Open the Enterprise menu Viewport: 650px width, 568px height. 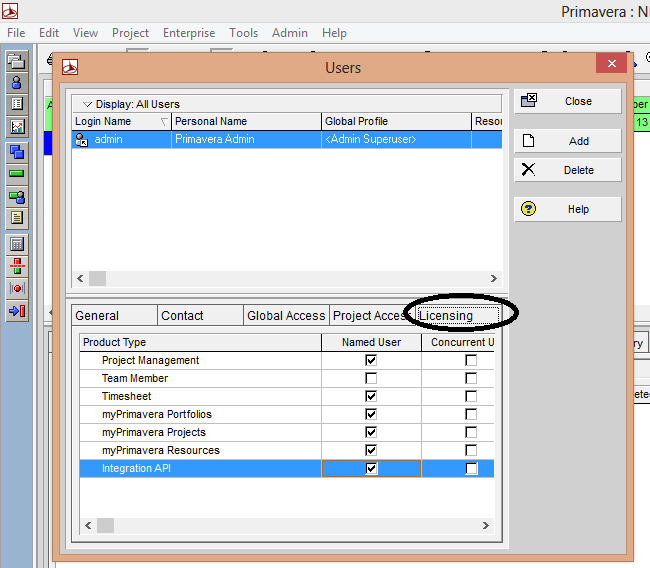coord(189,33)
